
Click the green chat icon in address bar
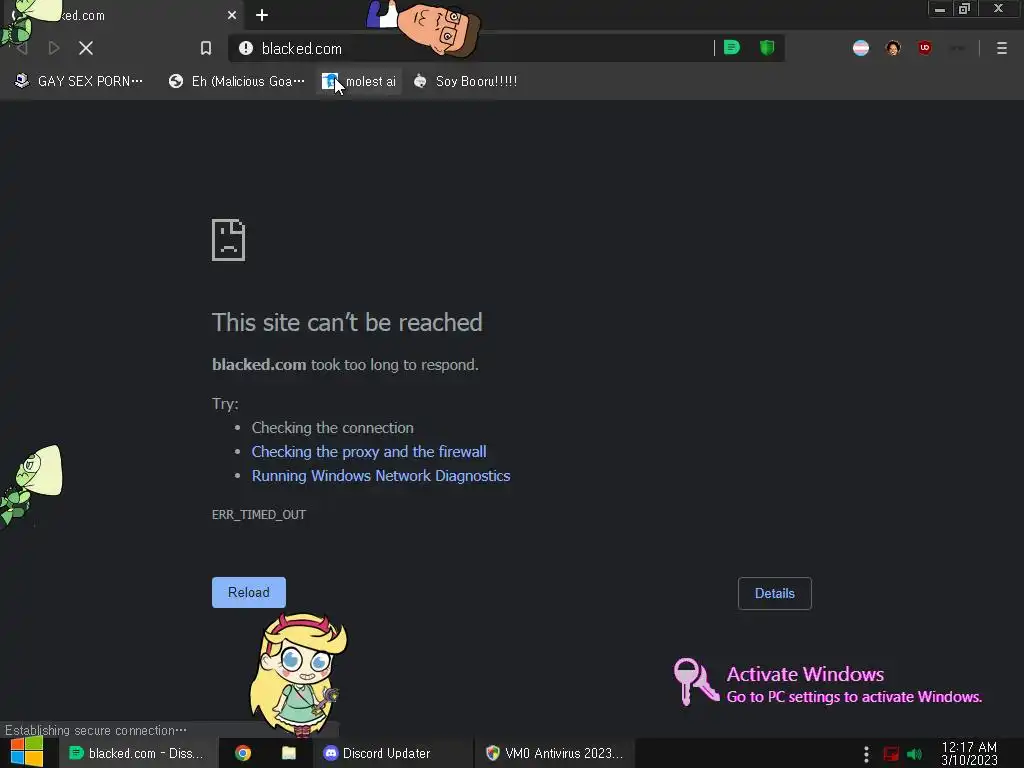pyautogui.click(x=731, y=48)
